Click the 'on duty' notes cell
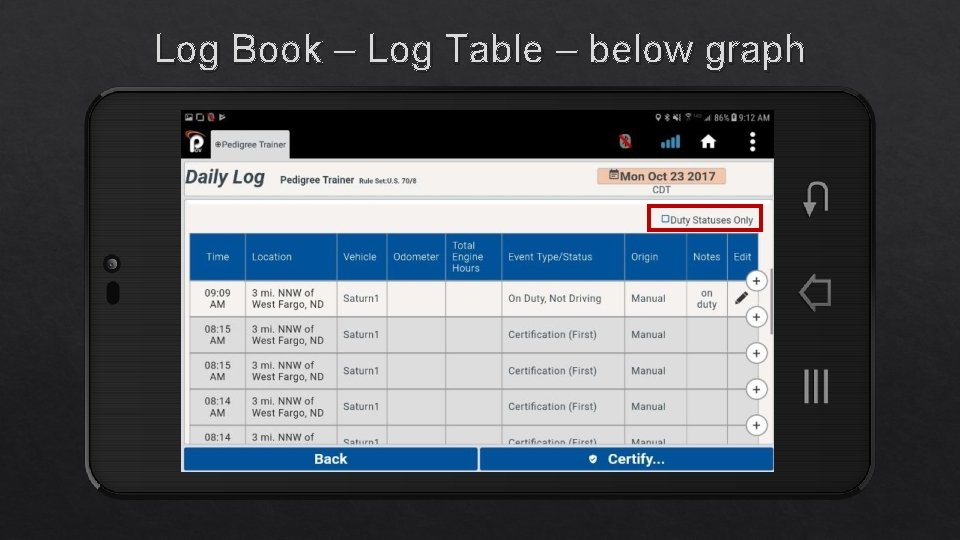This screenshot has height=540, width=960. click(707, 299)
